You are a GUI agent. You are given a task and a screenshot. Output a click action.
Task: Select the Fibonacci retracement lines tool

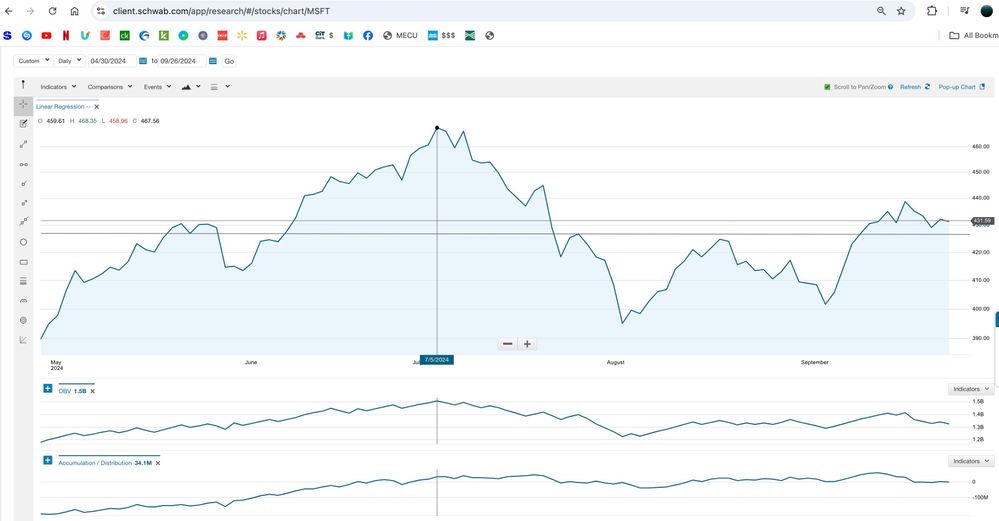[x=24, y=281]
